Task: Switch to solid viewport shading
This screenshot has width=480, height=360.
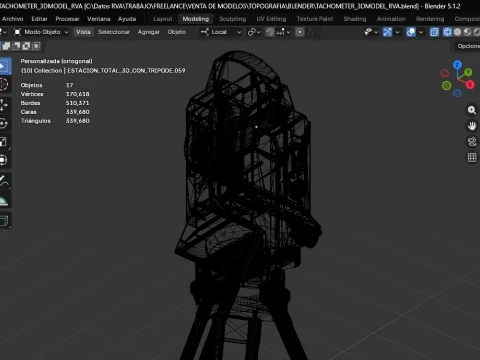Action: pyautogui.click(x=457, y=32)
